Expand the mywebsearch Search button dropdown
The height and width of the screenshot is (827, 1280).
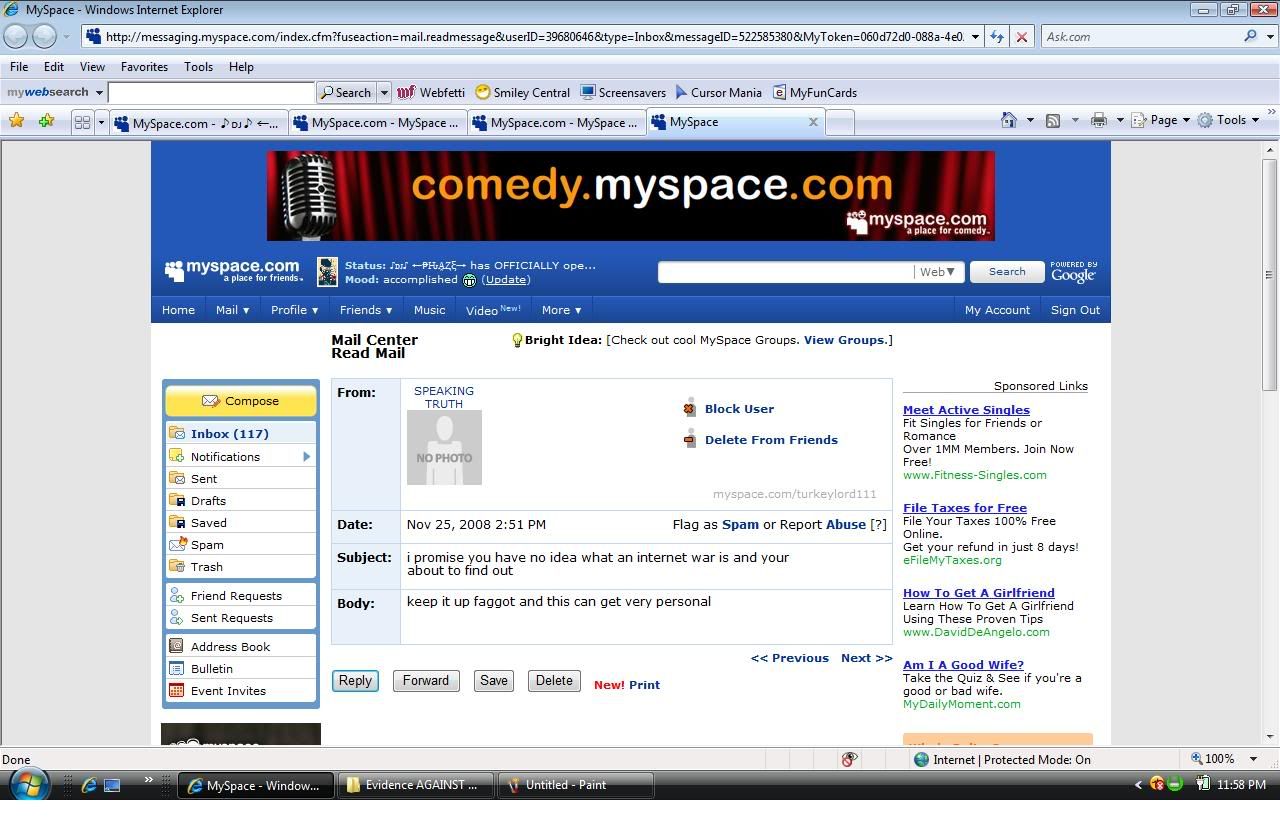[x=383, y=92]
